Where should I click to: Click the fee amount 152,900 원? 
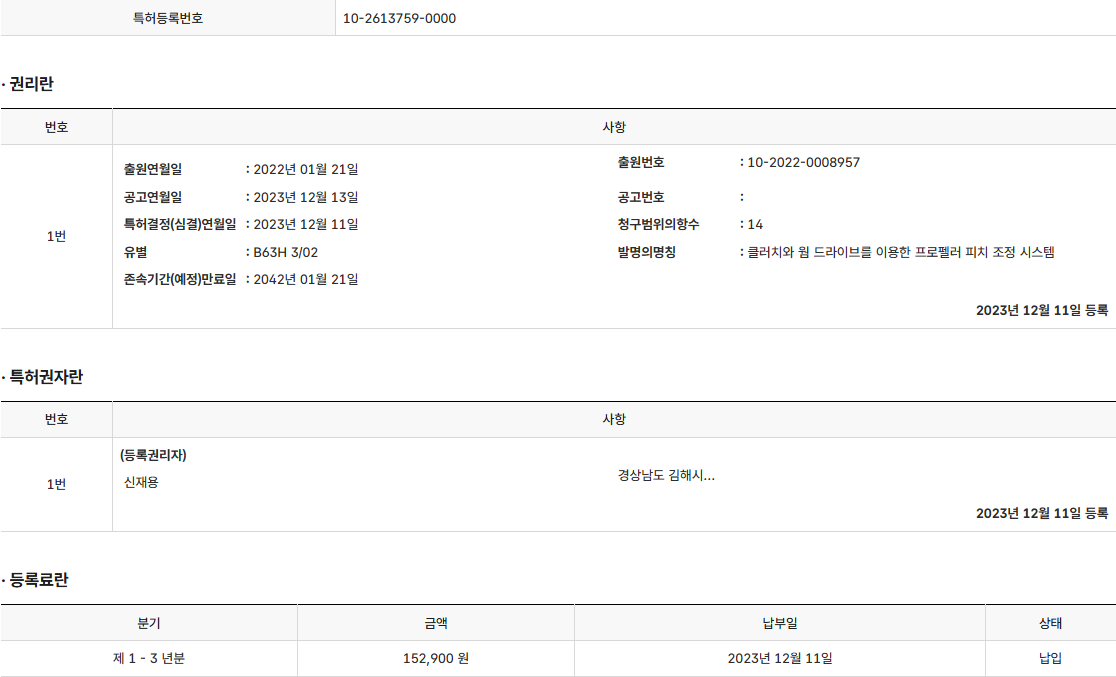point(435,658)
